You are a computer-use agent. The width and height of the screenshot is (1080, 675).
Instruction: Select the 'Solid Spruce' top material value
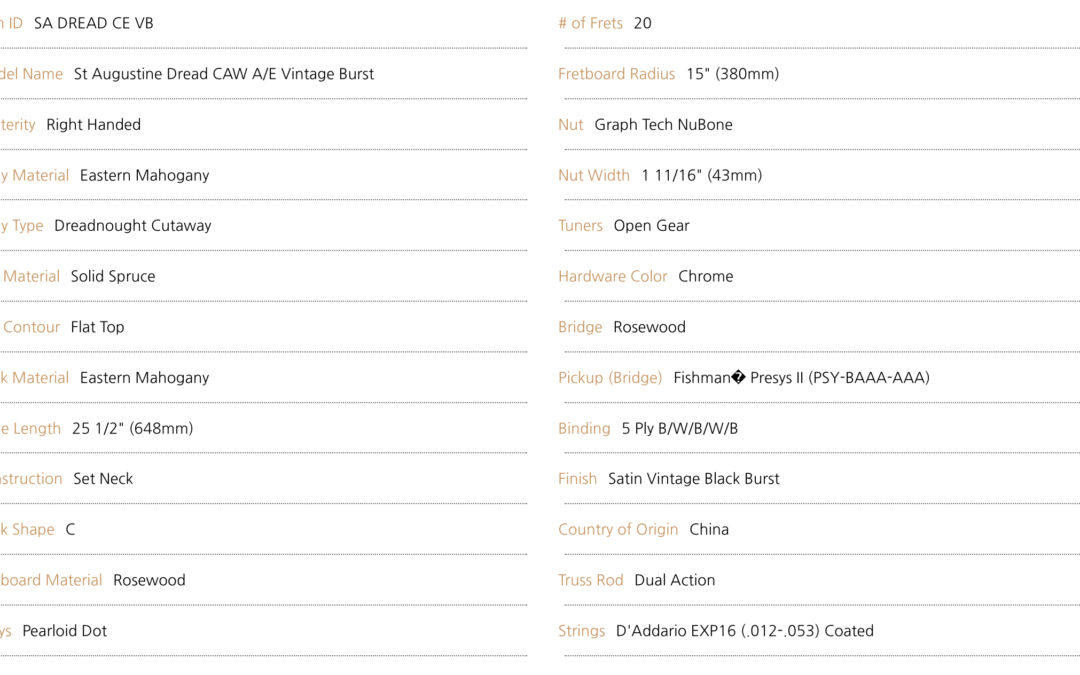click(113, 276)
